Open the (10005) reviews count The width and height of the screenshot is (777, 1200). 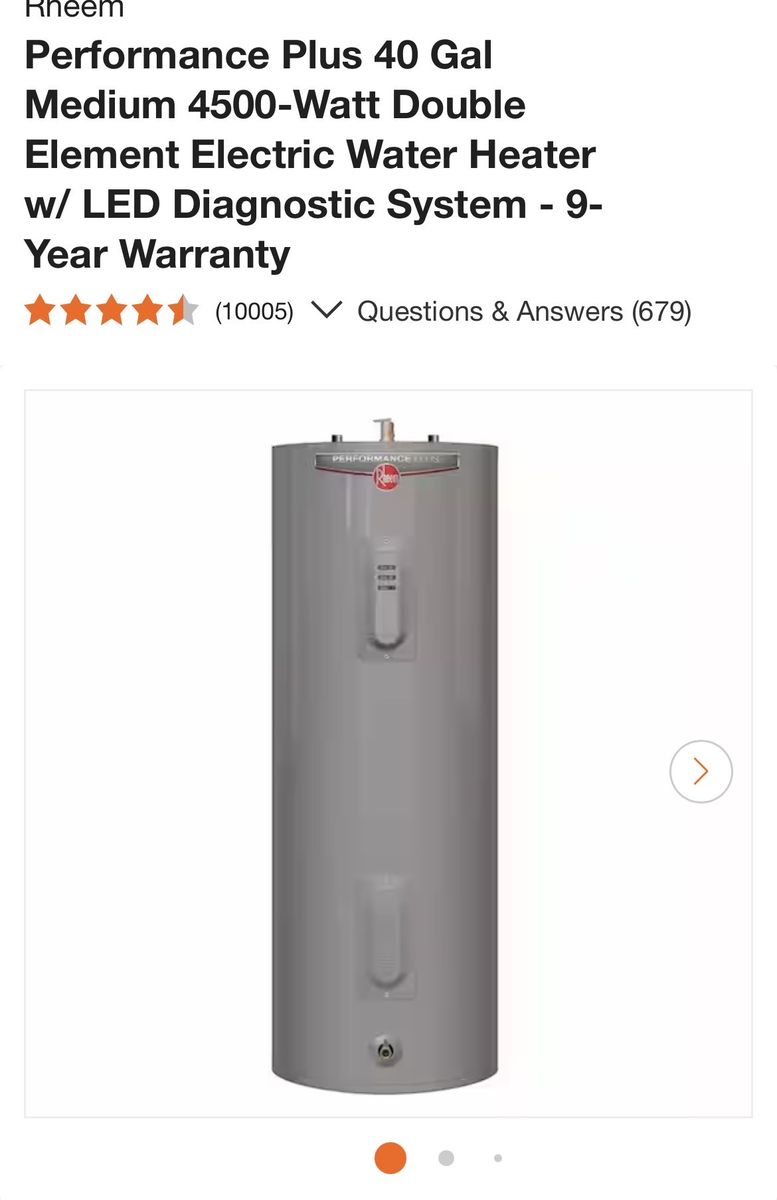pyautogui.click(x=254, y=312)
